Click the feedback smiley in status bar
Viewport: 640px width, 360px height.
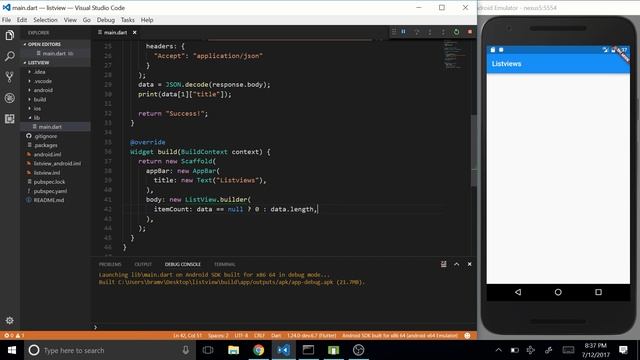tap(467, 336)
